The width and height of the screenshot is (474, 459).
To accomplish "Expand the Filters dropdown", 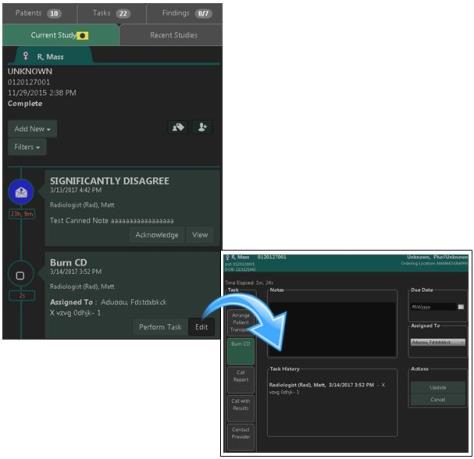I will [x=27, y=147].
